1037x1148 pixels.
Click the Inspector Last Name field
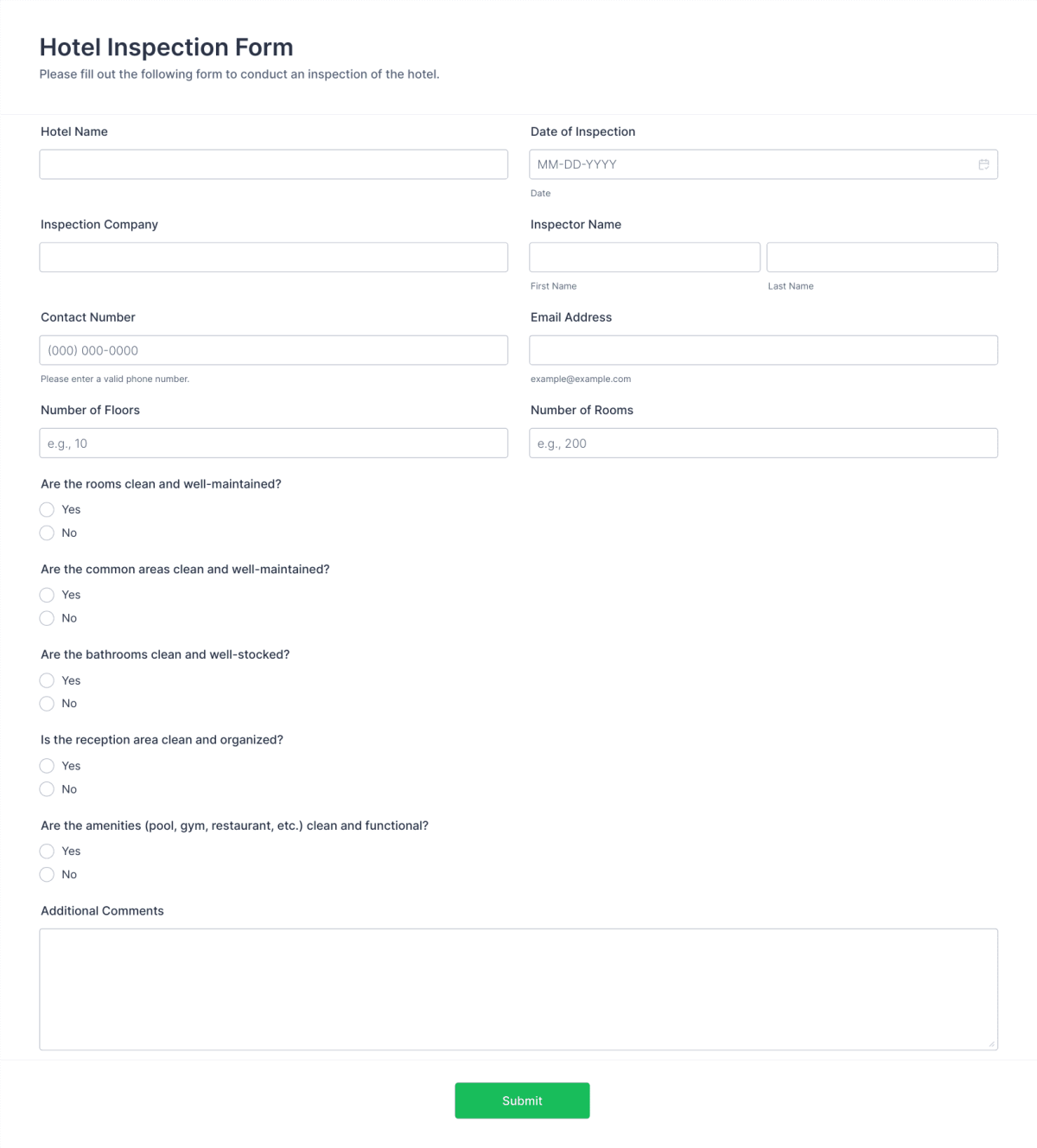click(x=881, y=257)
